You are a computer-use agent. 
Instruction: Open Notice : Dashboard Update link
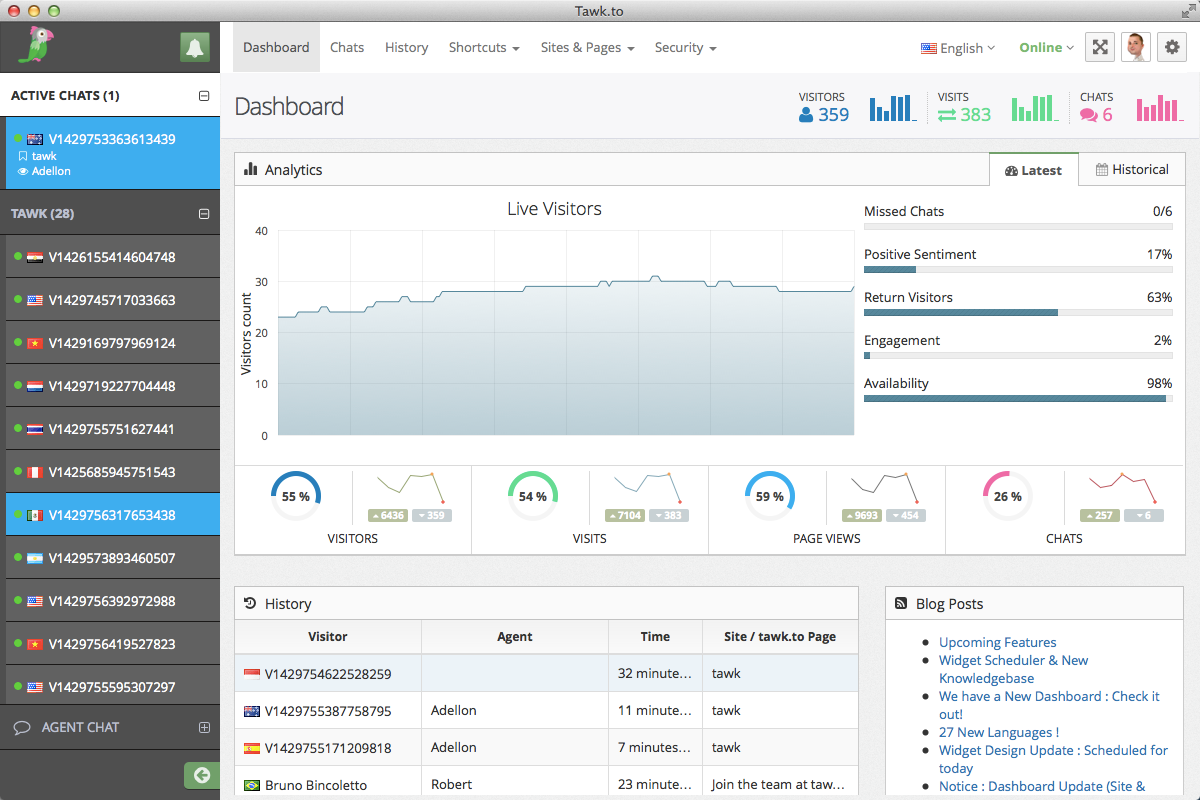(1042, 786)
